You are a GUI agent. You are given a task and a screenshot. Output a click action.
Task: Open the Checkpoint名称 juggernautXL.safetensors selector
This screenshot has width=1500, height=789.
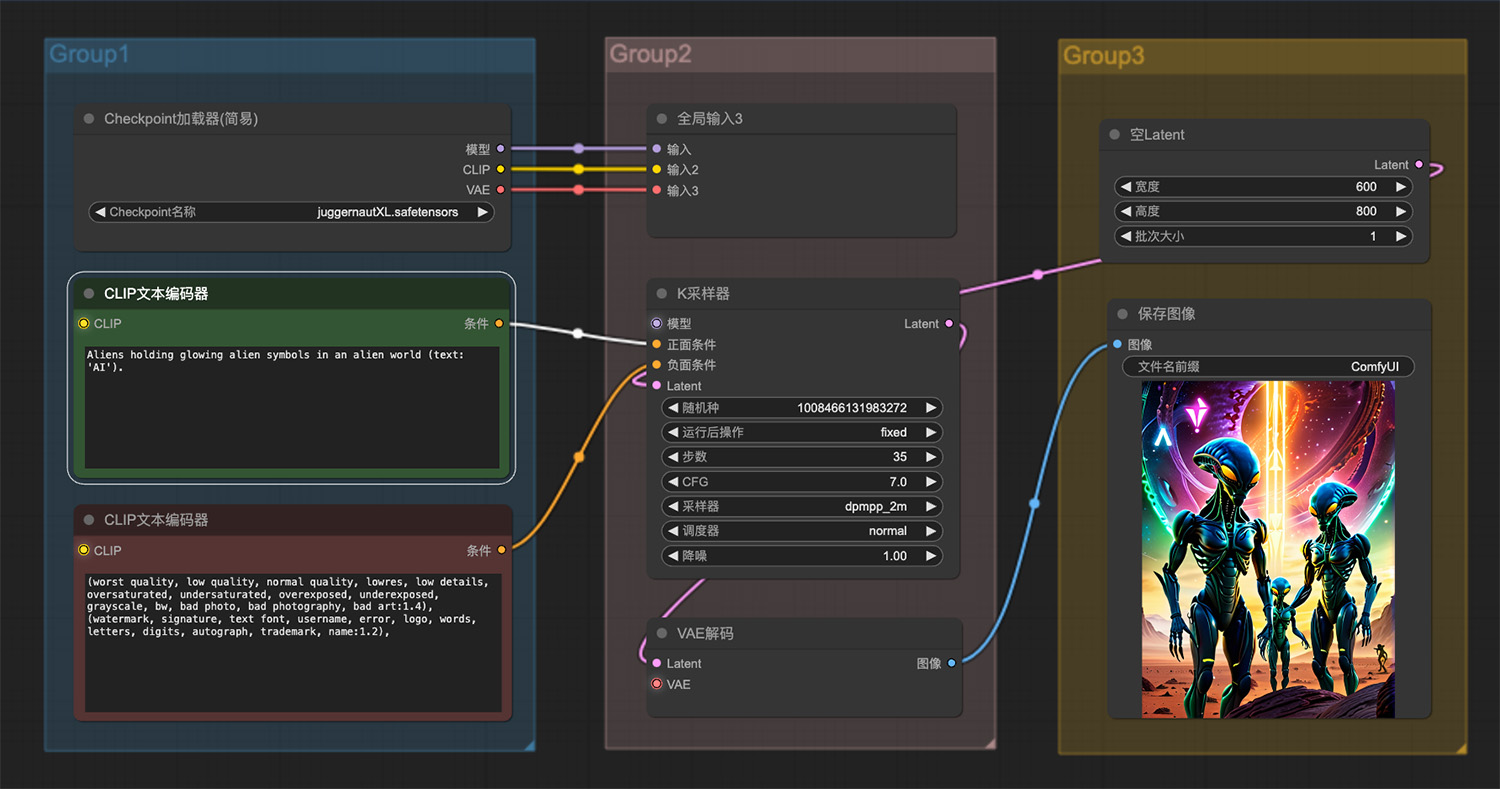291,212
